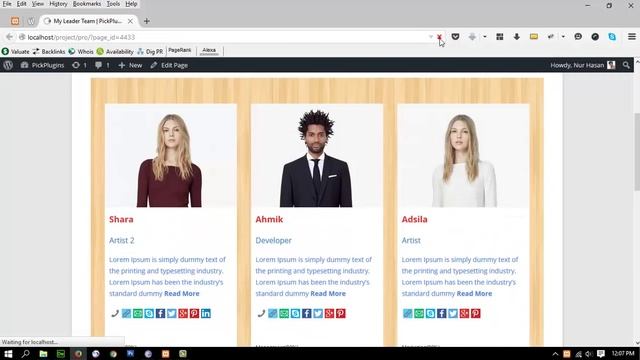
Task: Open the File menu
Action: point(7,4)
